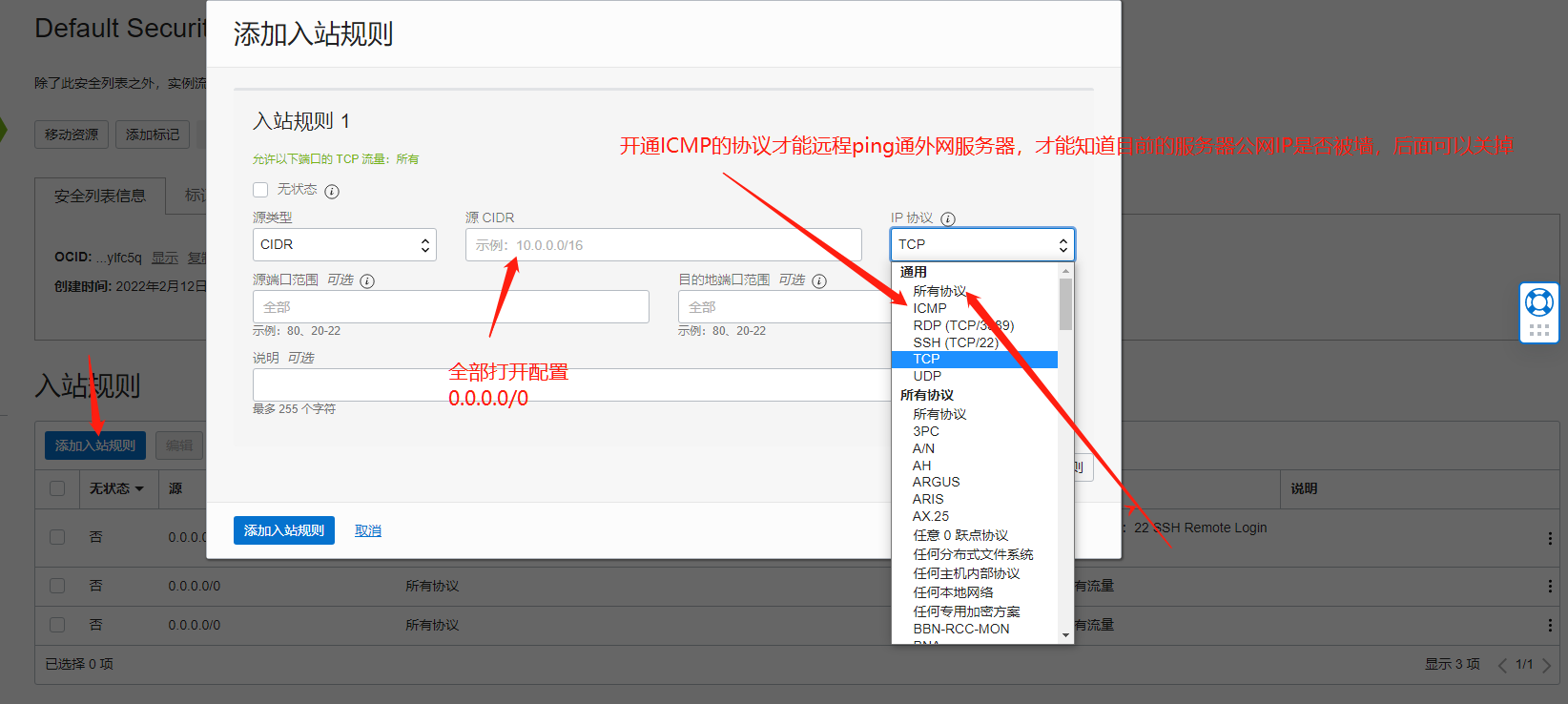Viewport: 1568px width, 704px height.
Task: Focus the 源 CIDR input field
Action: [664, 244]
